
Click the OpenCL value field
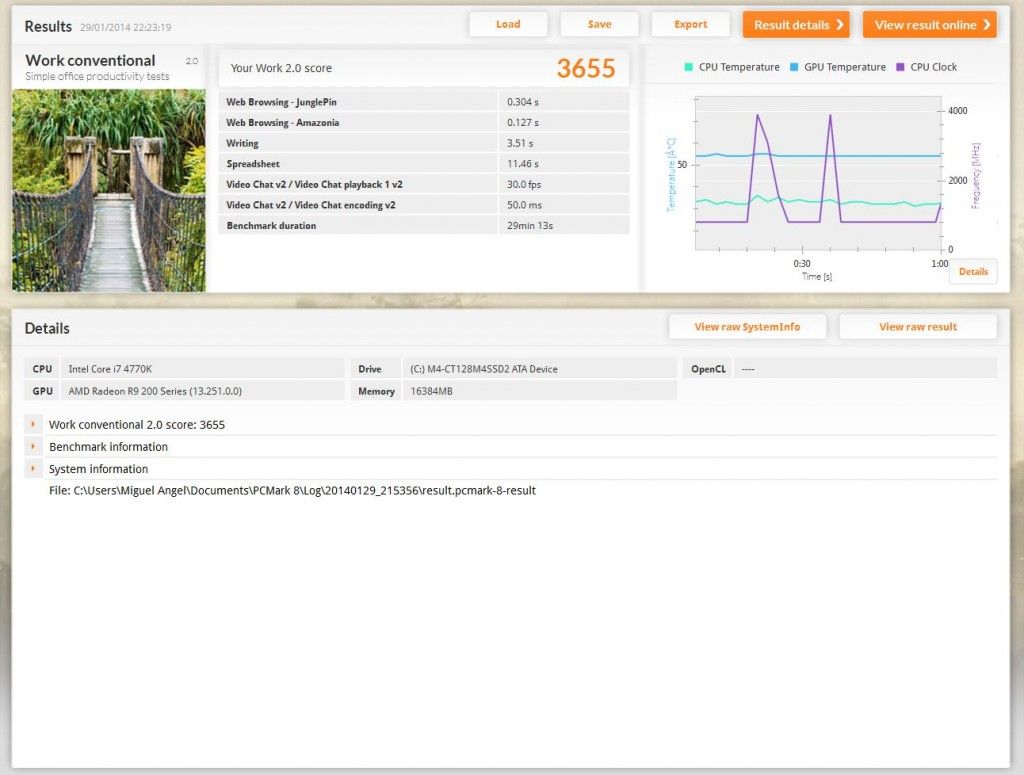click(865, 369)
